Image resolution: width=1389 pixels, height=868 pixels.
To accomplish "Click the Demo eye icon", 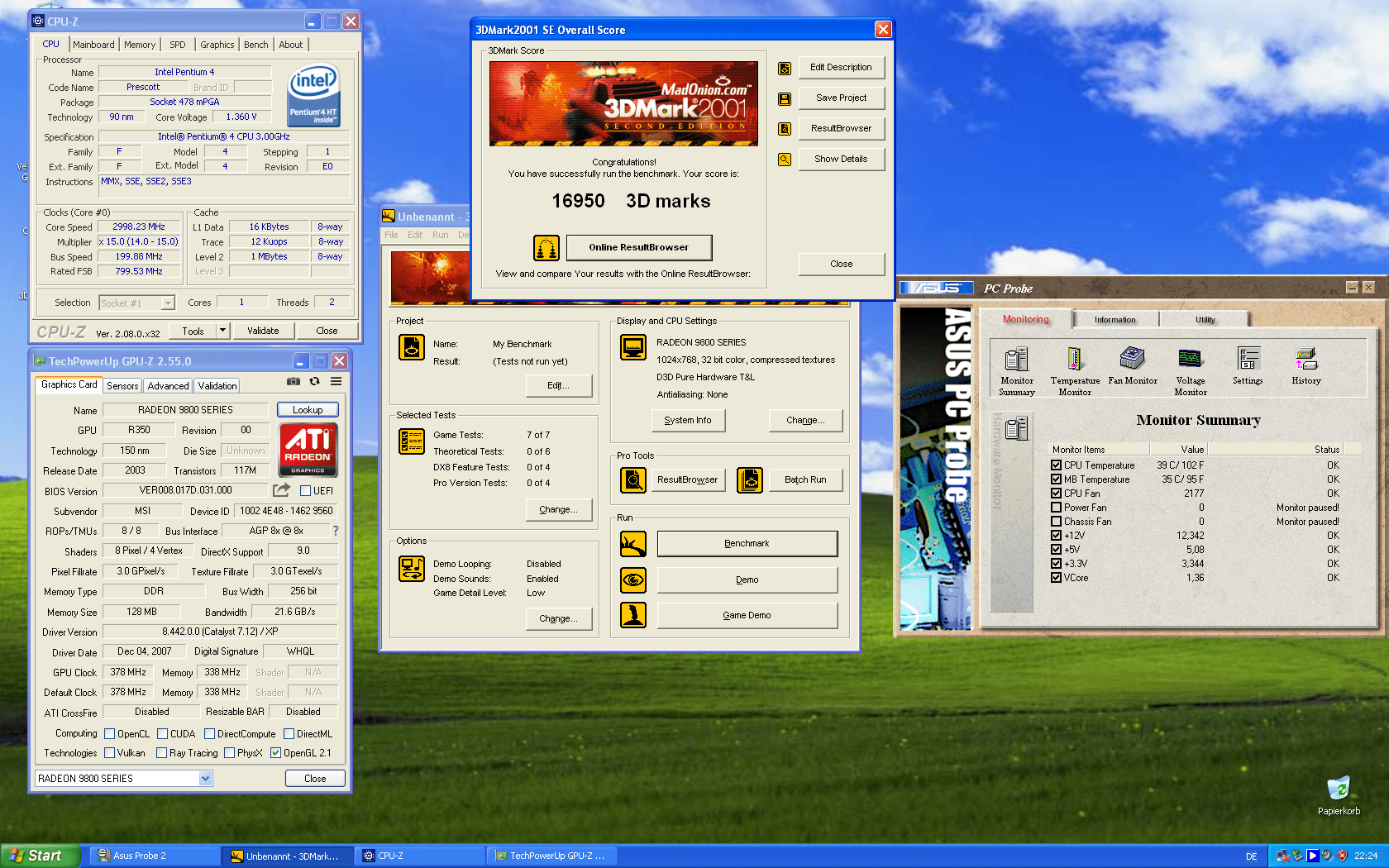I will click(633, 579).
